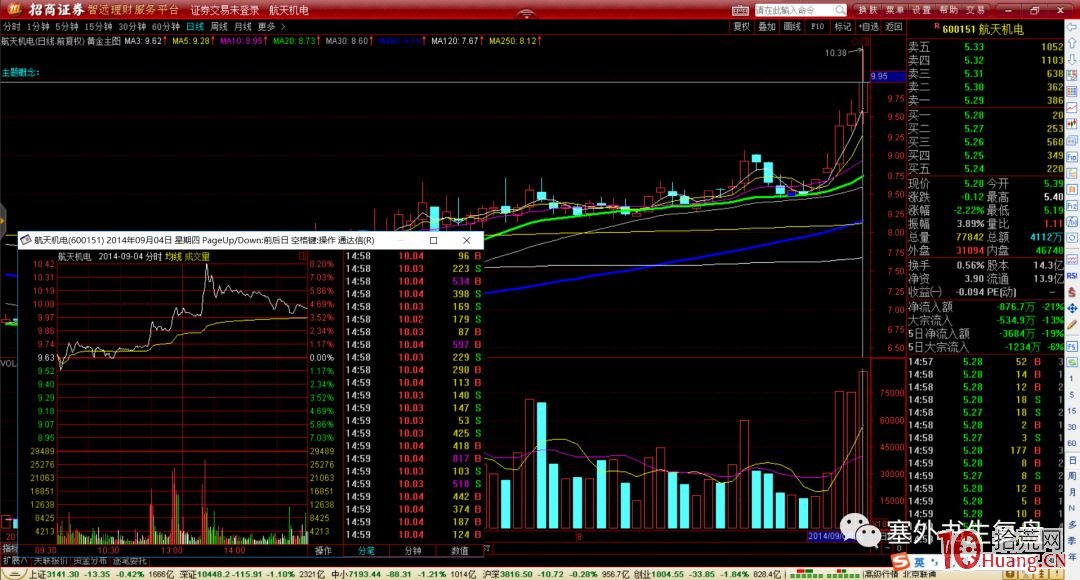The image size is (1080, 580).
Task: Click the search magnifier in the command box
Action: point(840,10)
